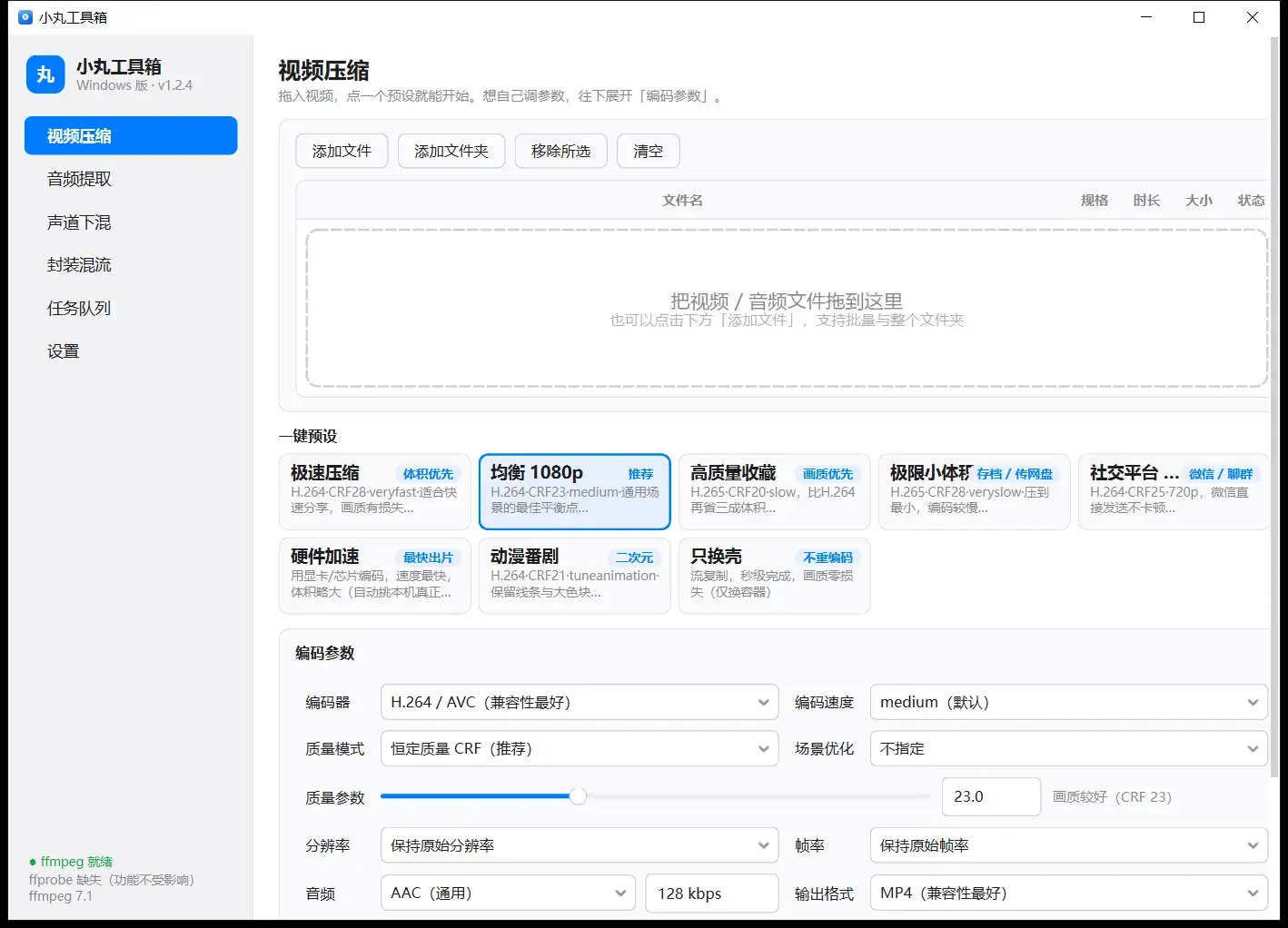Select the 只换壳 remux preset
The width and height of the screenshot is (1288, 928).
click(775, 576)
